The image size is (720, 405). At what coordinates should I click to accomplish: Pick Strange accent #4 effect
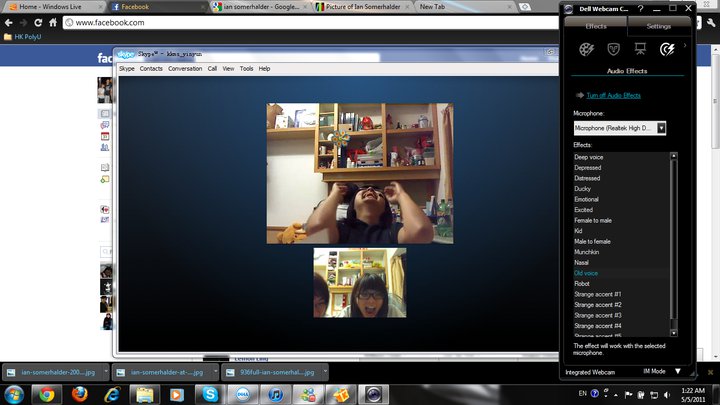[x=597, y=326]
